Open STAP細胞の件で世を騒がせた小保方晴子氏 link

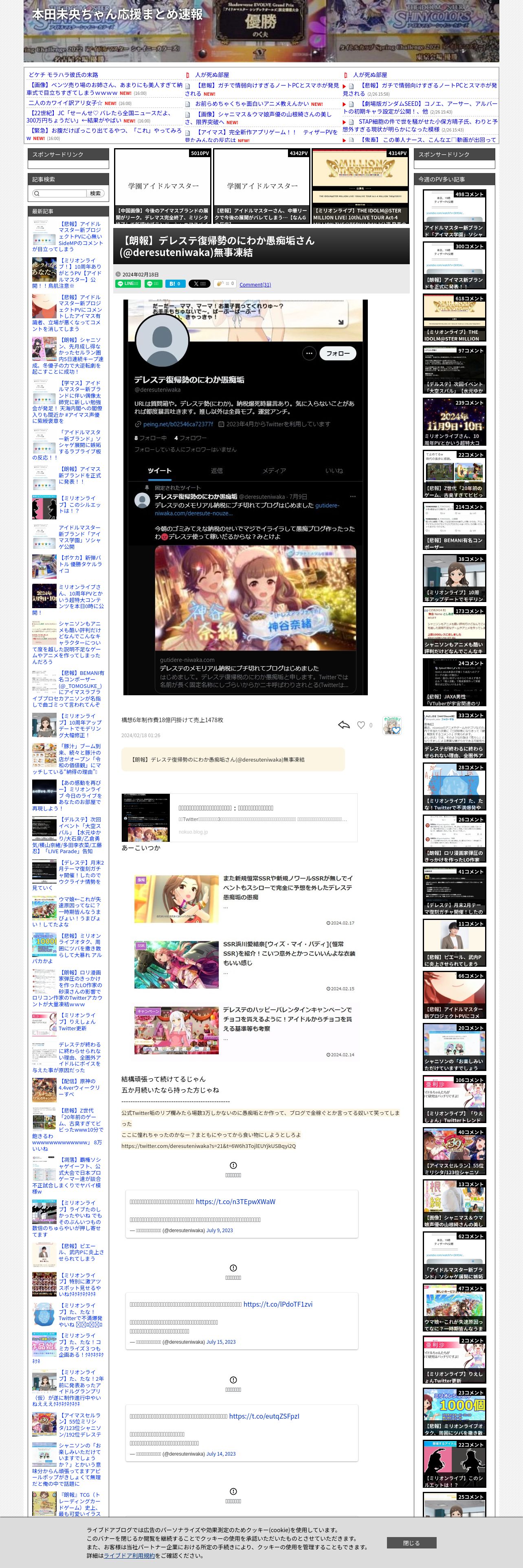[420, 125]
